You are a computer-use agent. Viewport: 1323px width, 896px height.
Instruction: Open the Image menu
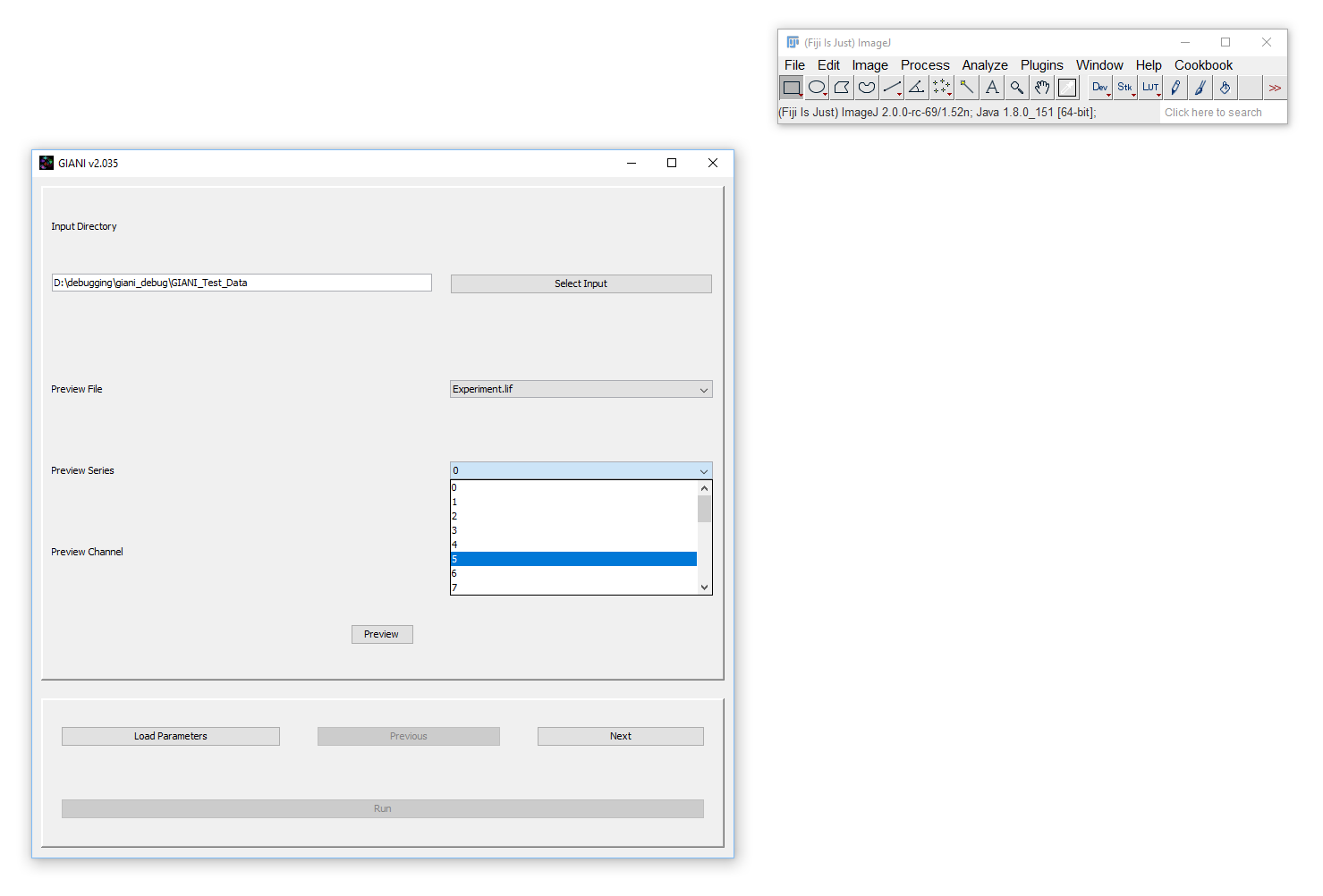[x=869, y=65]
